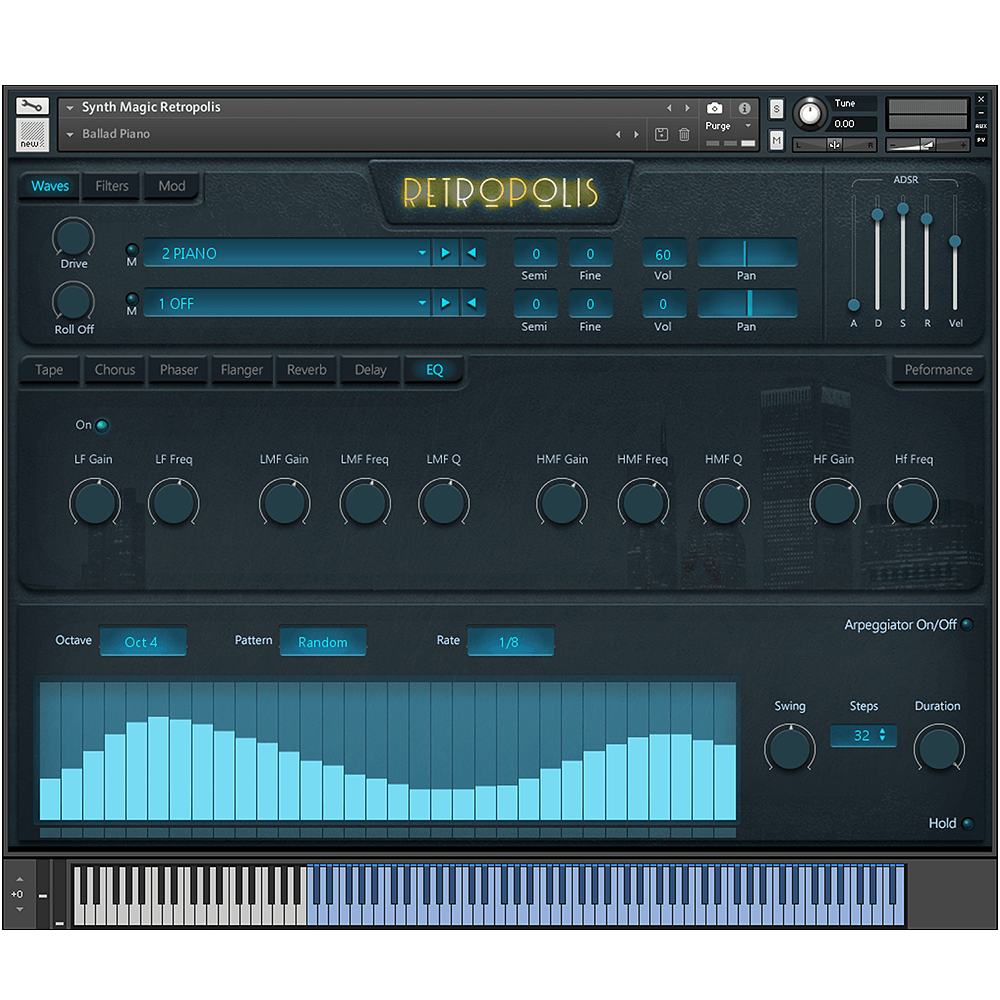Viewport: 1000px width, 1000px height.
Task: Toggle the Arpeggiator On/Off switch
Action: click(x=967, y=624)
